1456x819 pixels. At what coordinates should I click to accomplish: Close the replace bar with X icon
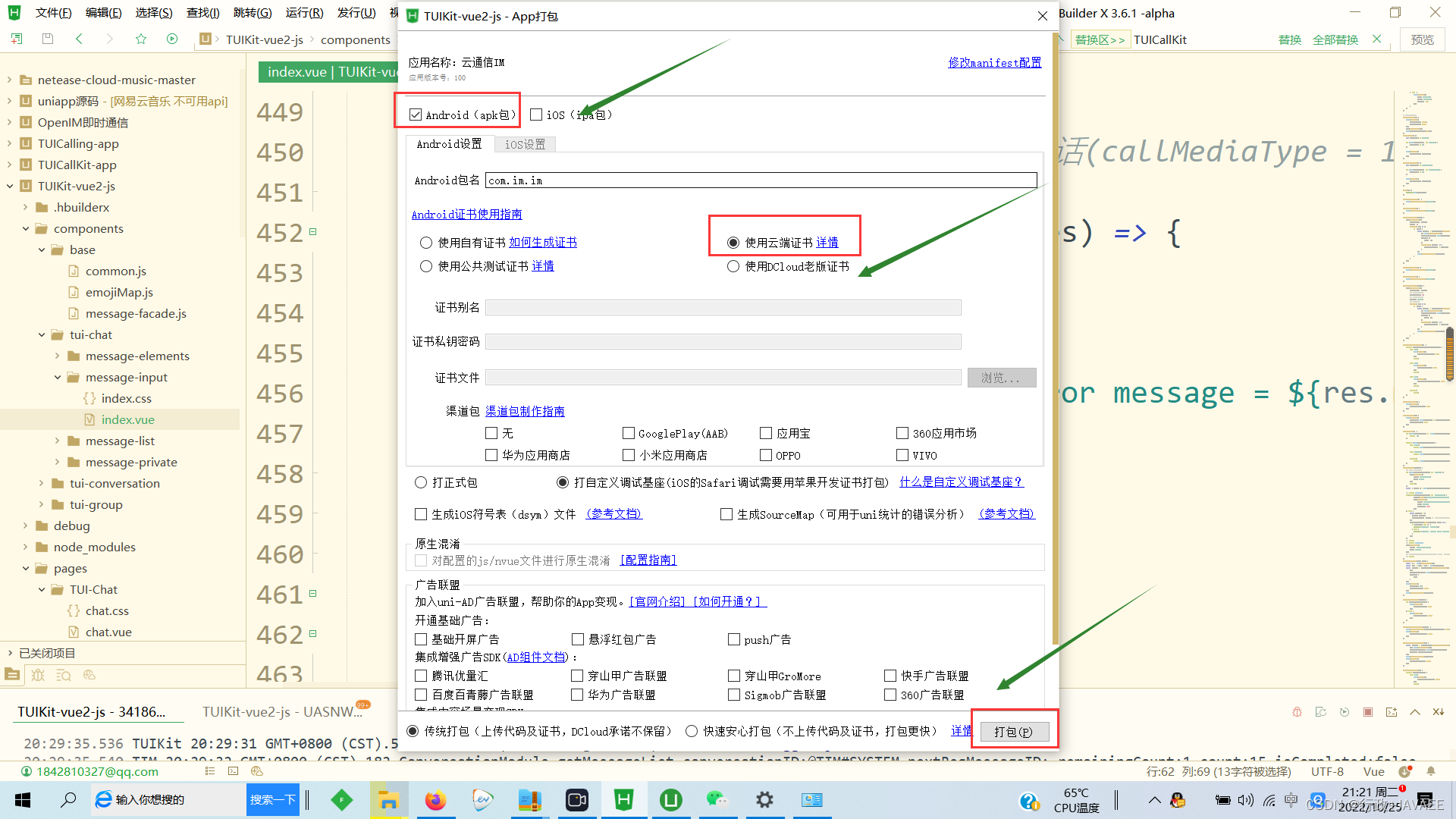point(1376,39)
